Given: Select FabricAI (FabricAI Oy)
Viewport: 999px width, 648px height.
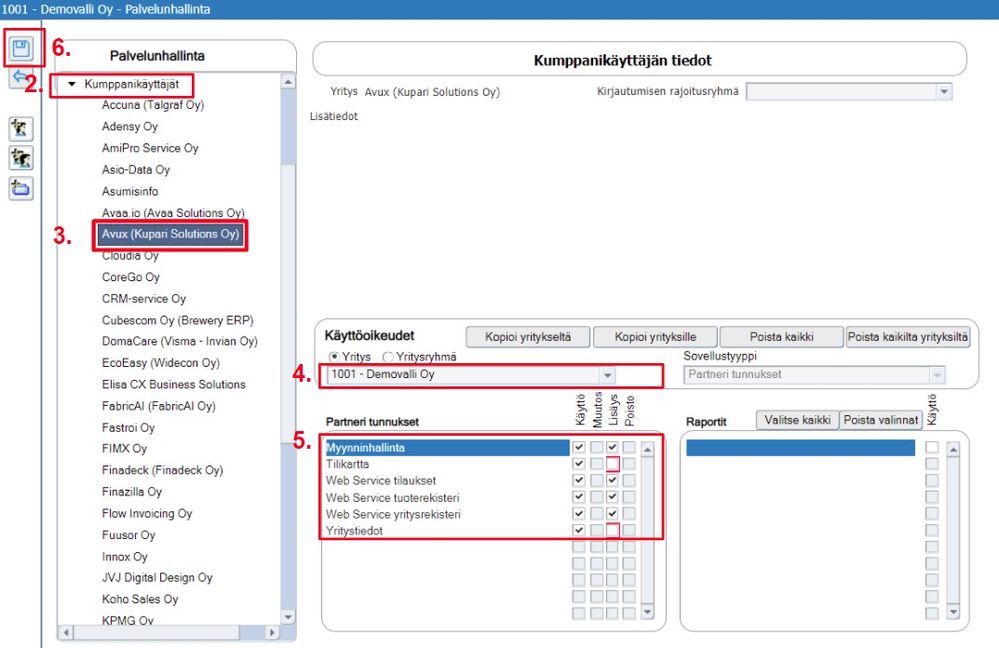Looking at the screenshot, I should tap(159, 407).
